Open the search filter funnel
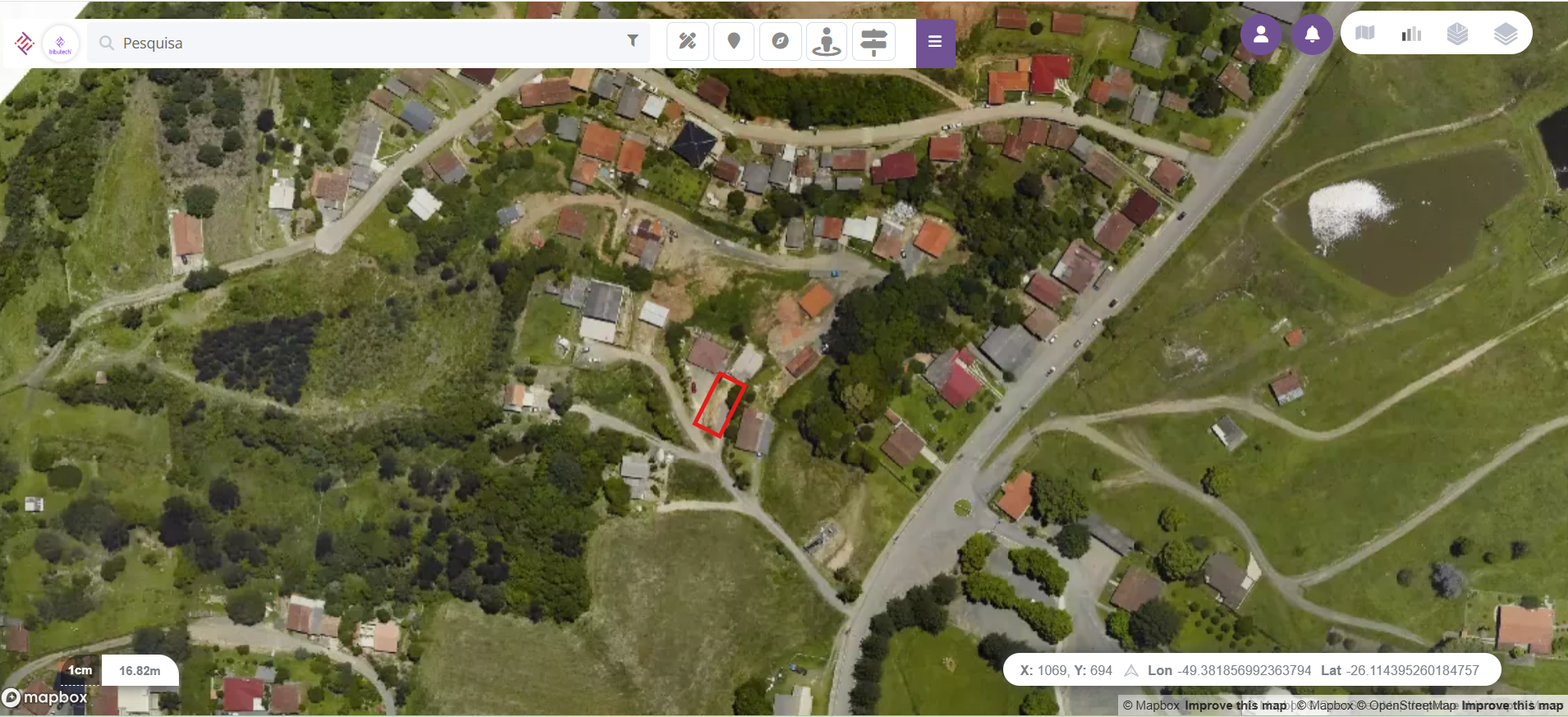Image resolution: width=1568 pixels, height=717 pixels. point(632,41)
